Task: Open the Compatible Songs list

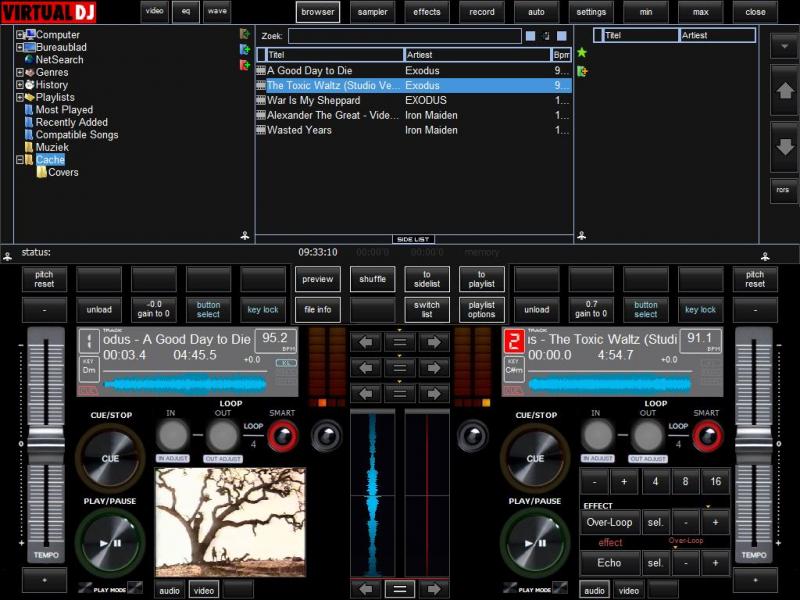Action: coord(71,135)
